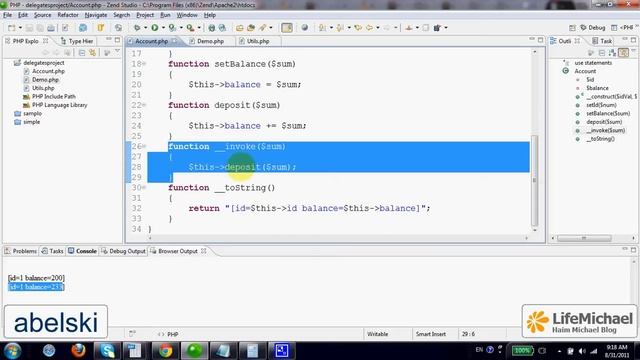
Task: Click the External Tools toolbar icon
Action: click(190, 28)
